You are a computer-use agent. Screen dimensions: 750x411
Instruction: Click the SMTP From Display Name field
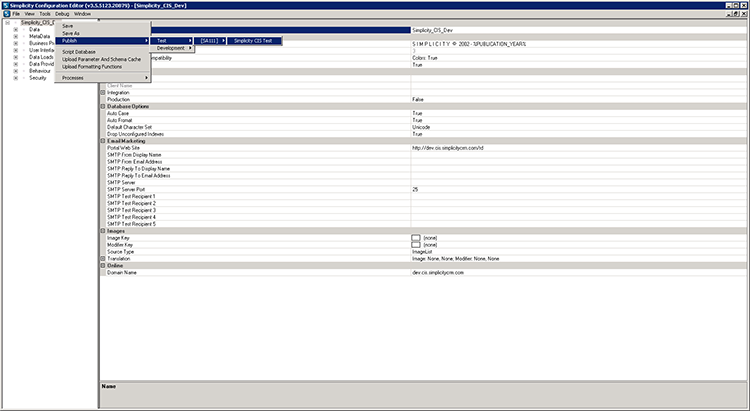coord(578,155)
